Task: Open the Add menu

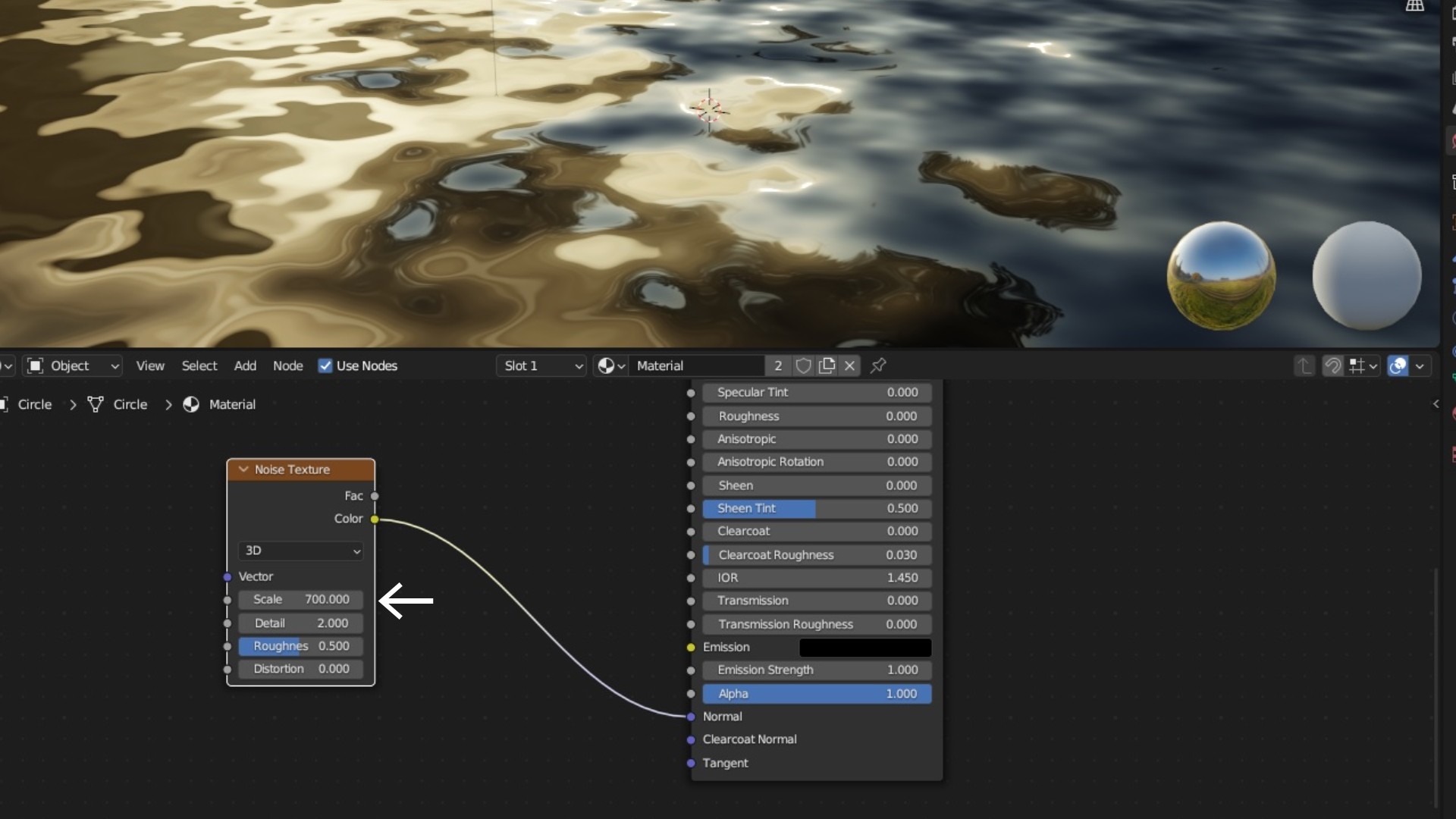Action: [x=245, y=366]
